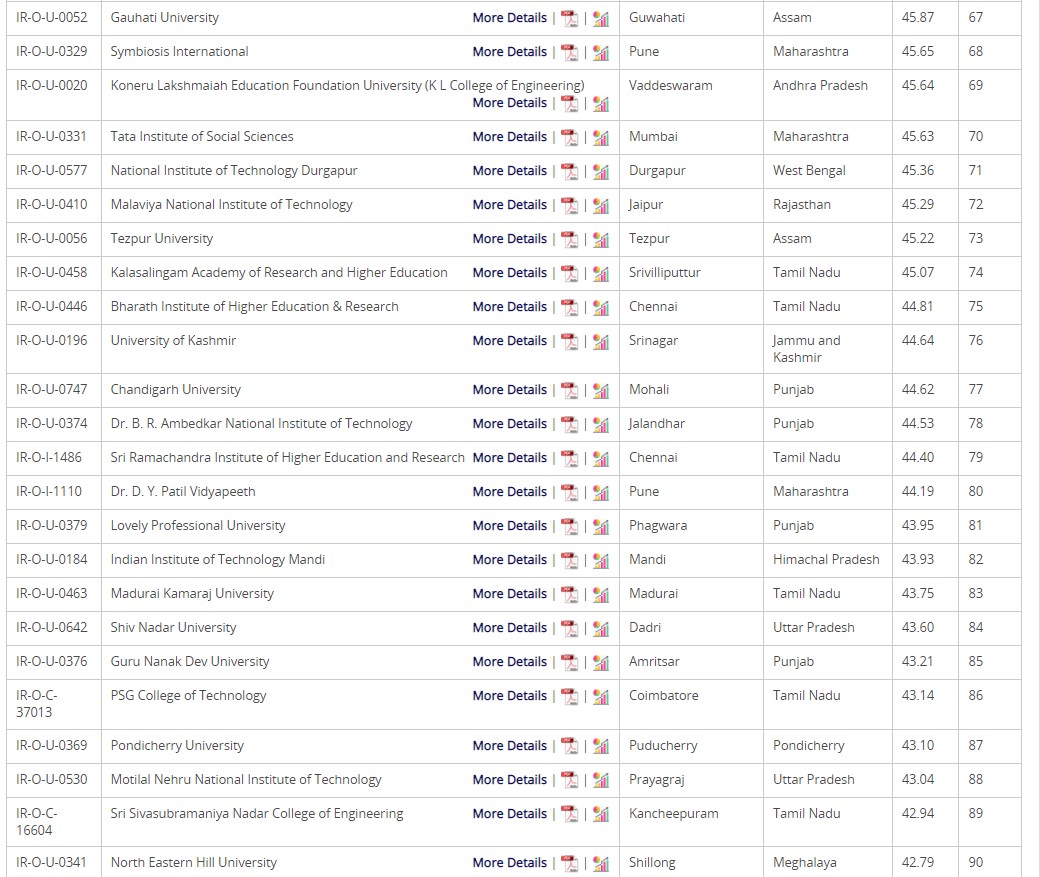This screenshot has height=877, width=1040.
Task: Open PDF icon for NIT Durgapur
Action: (x=569, y=171)
